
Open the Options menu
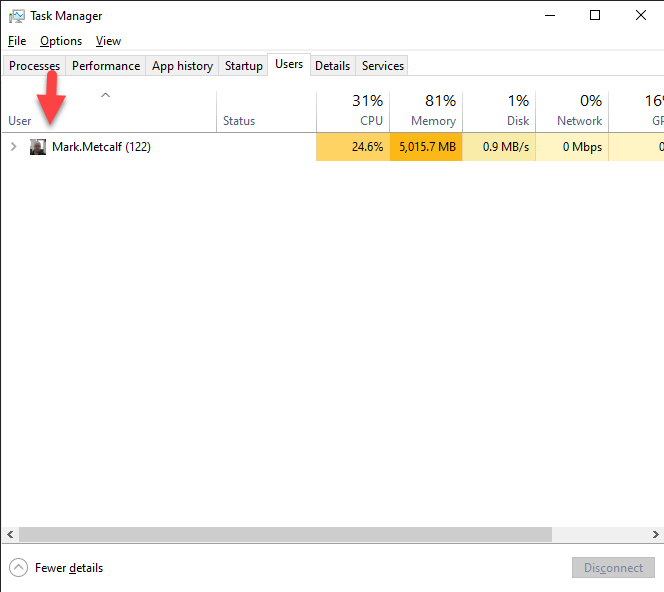[x=61, y=41]
